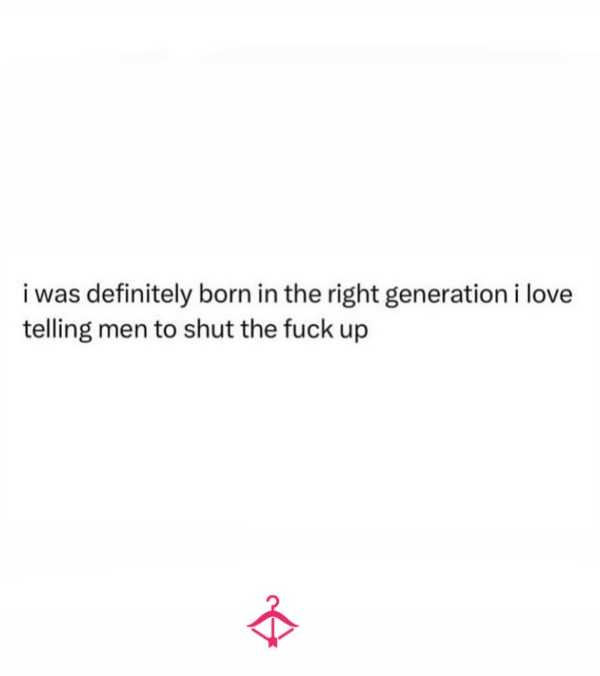Click the word "to" before "shut"
This screenshot has width=600, height=676.
[165, 330]
